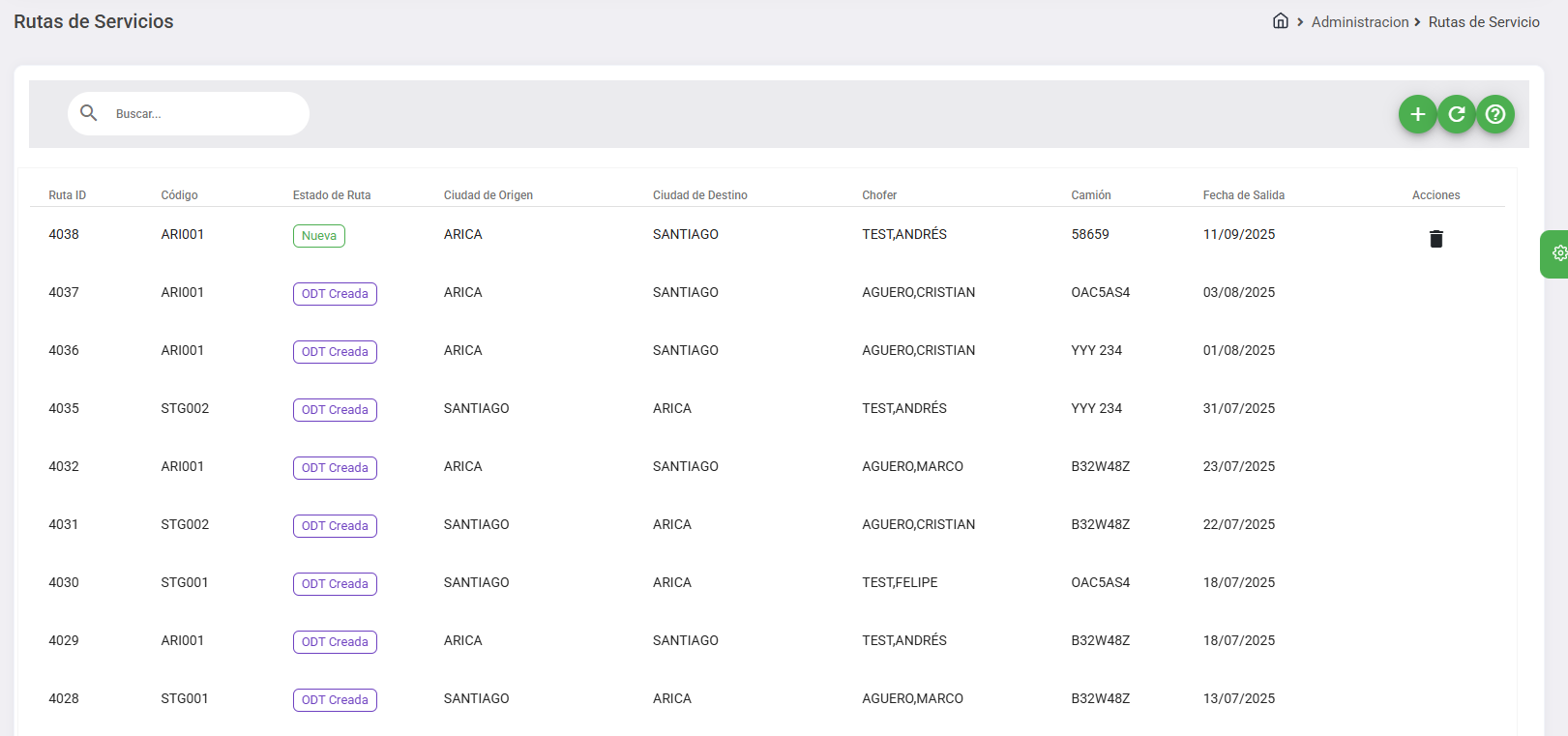
Task: Click the green add new route button
Action: pos(1417,114)
